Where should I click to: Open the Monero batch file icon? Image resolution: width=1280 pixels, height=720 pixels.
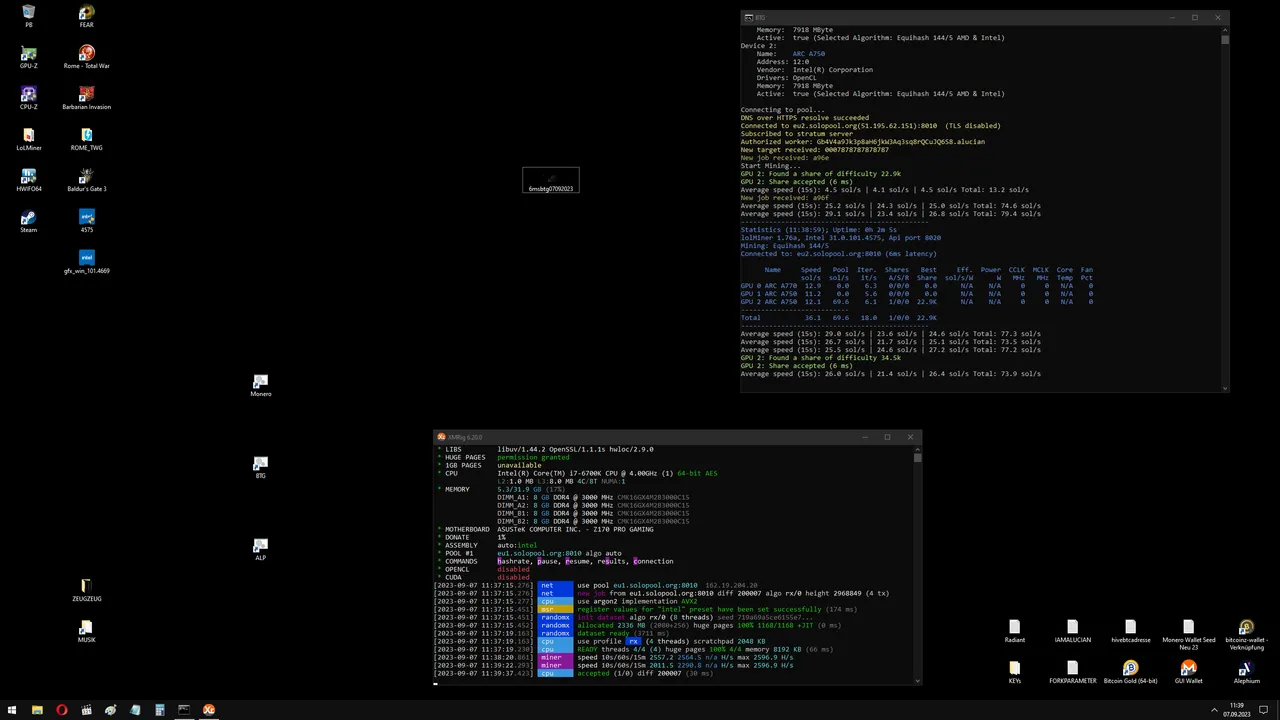tap(260, 384)
